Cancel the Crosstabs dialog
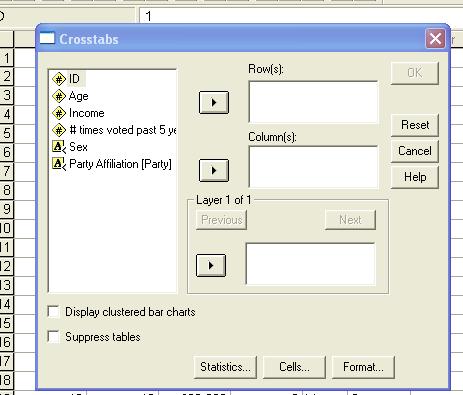This screenshot has width=463, height=395. click(415, 151)
